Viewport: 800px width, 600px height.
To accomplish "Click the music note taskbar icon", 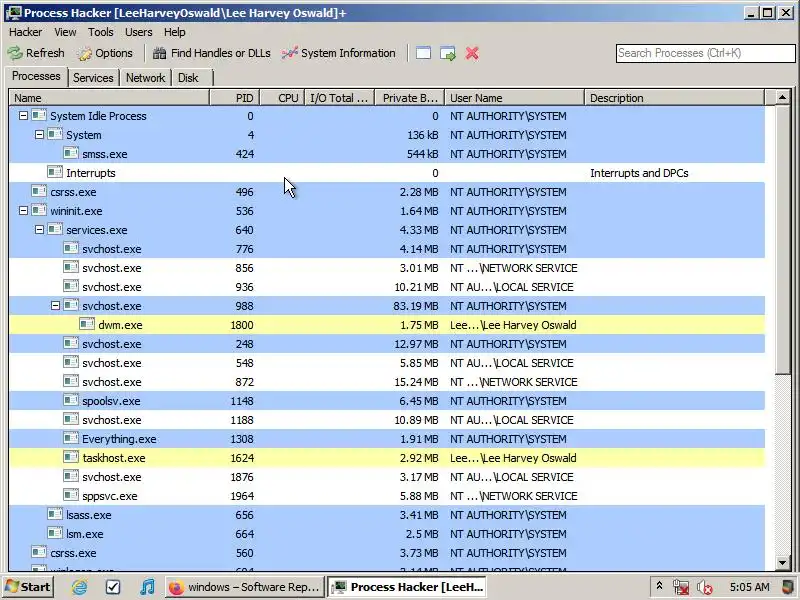I will pyautogui.click(x=147, y=587).
